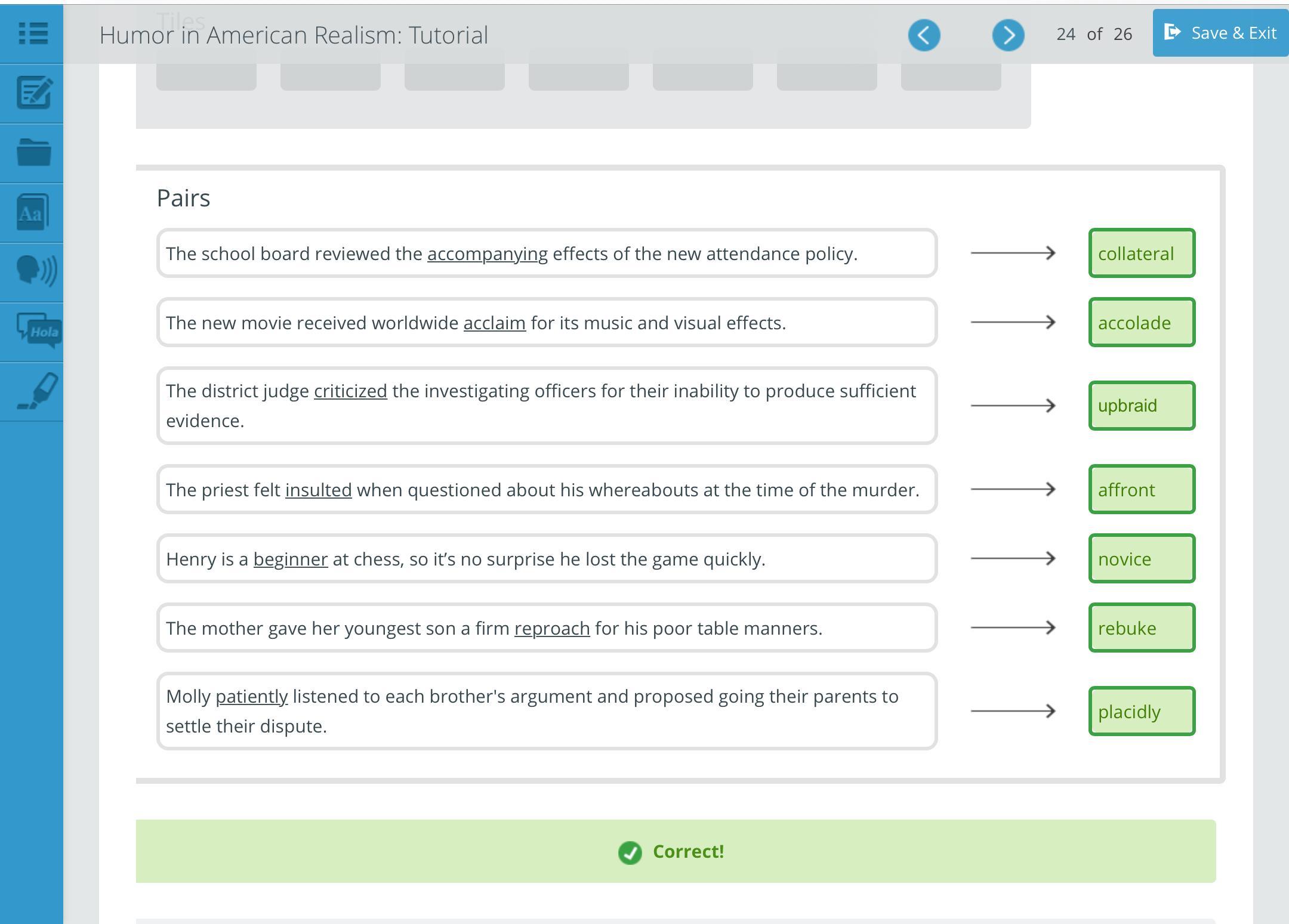Select the 'affront' answer tile
The image size is (1289, 924).
click(x=1141, y=489)
